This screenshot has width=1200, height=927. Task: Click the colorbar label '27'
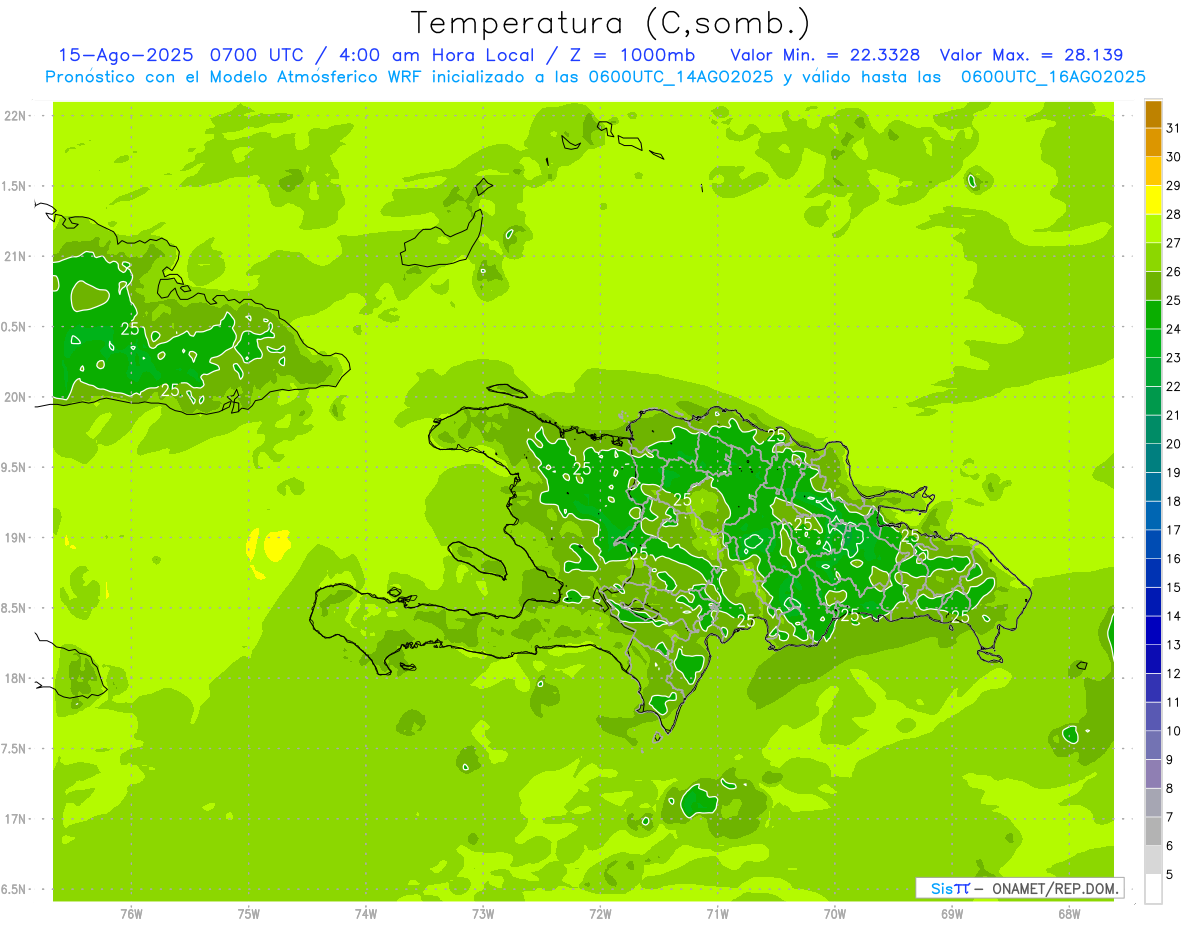pyautogui.click(x=1174, y=243)
